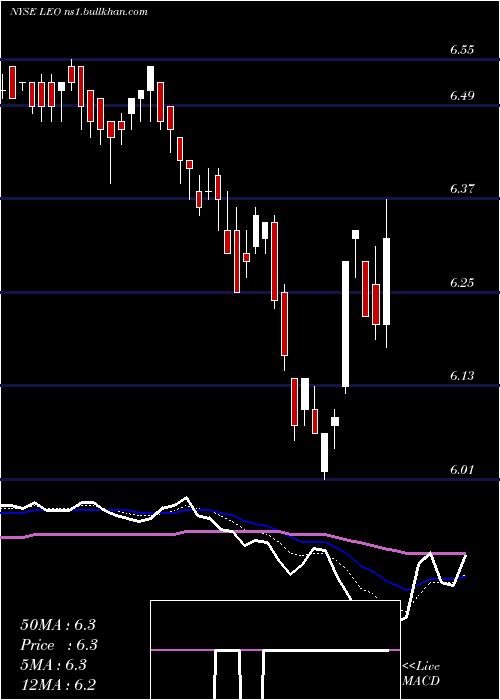
Task: Click the Price : 6.3 readout
Action: pos(59,645)
